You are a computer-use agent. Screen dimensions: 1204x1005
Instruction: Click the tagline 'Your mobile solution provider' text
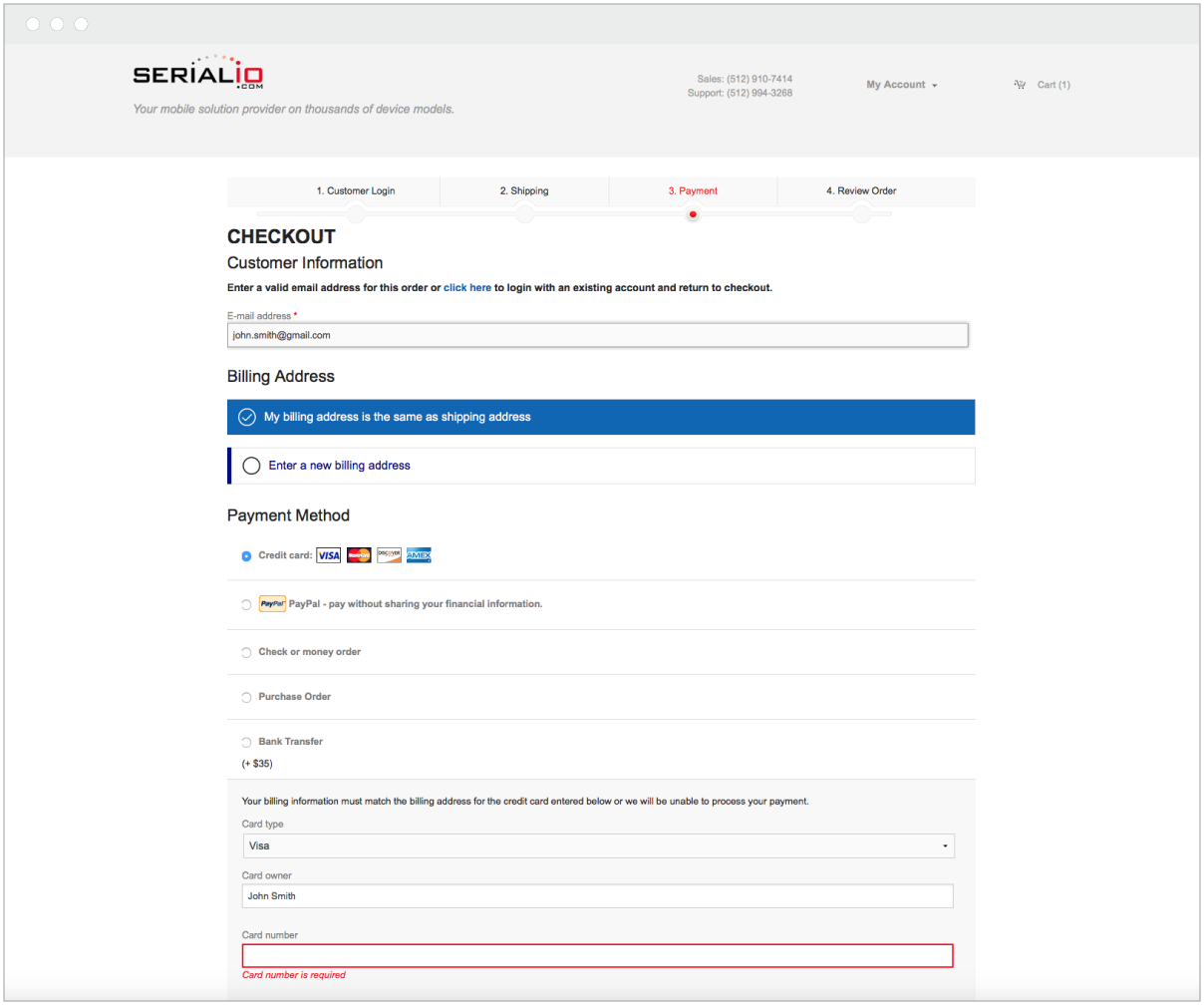pos(294,110)
